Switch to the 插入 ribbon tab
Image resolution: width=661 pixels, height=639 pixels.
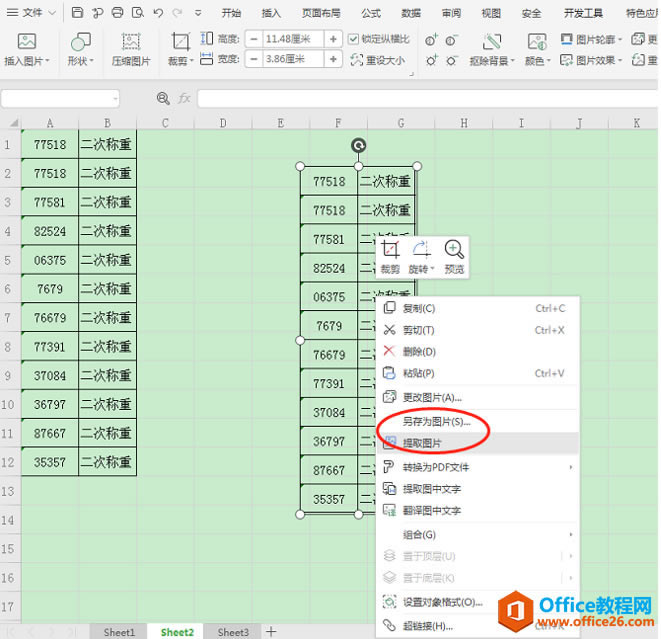[x=271, y=13]
